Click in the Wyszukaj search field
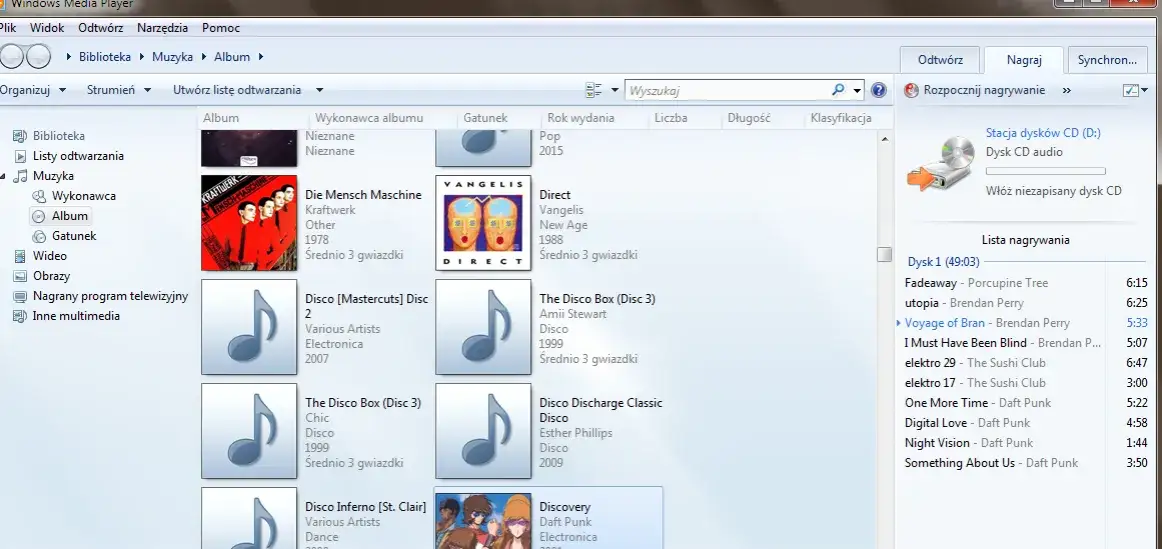This screenshot has width=1162, height=549. [728, 90]
